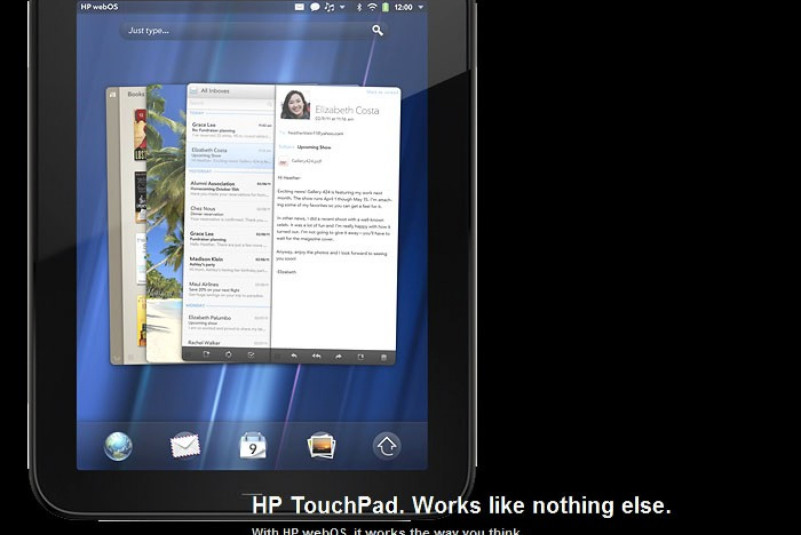Expand the system menu arrow next to 12:00
Screen dimensions: 801x535
[421, 7]
